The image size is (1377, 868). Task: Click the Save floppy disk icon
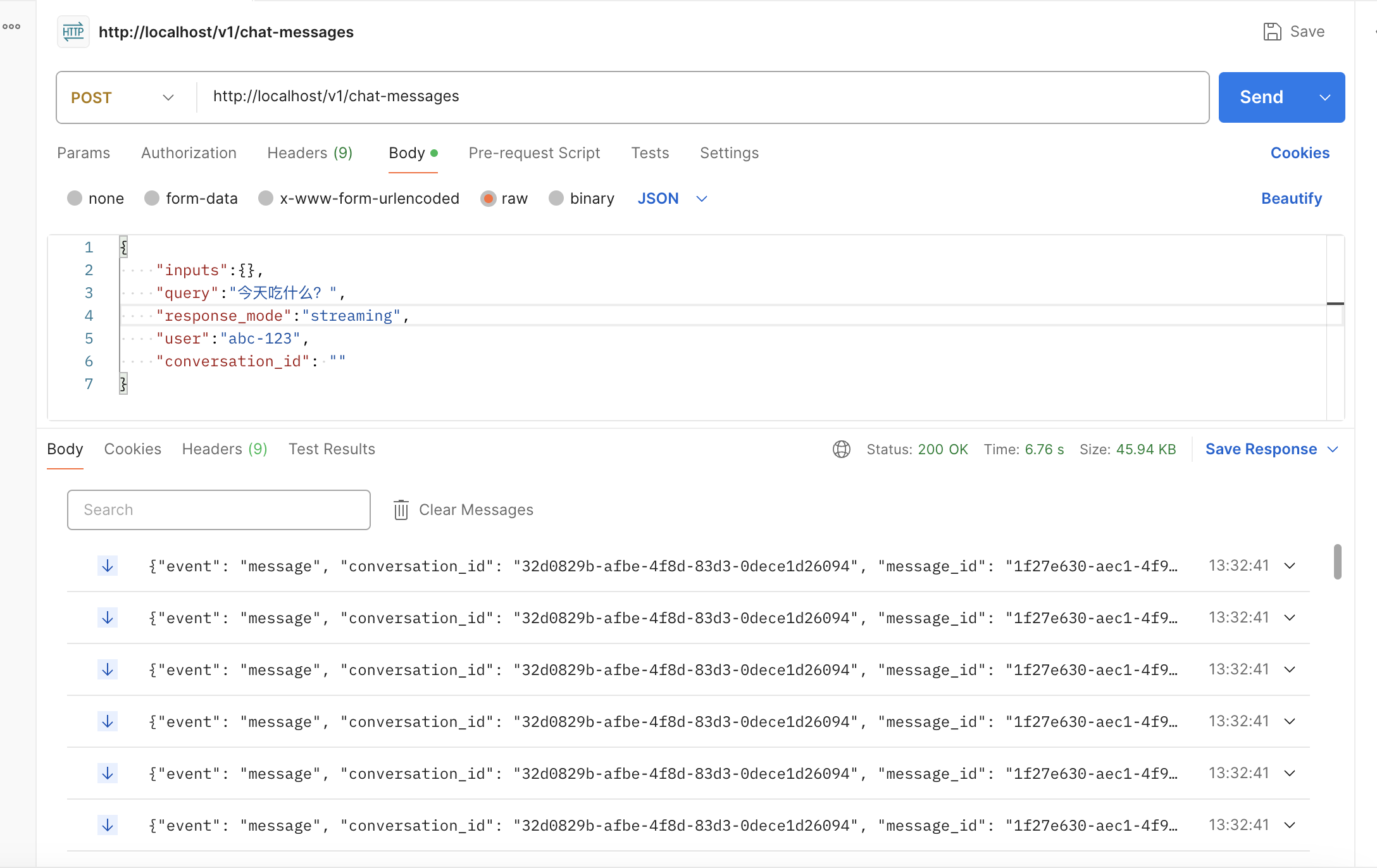click(1272, 32)
